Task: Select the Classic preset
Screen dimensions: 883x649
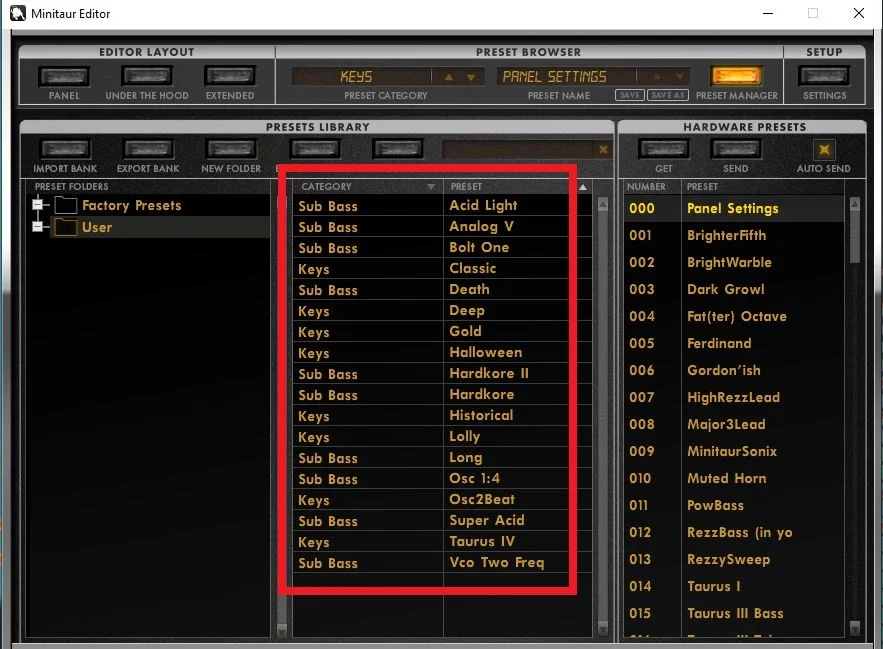Action: coord(472,268)
